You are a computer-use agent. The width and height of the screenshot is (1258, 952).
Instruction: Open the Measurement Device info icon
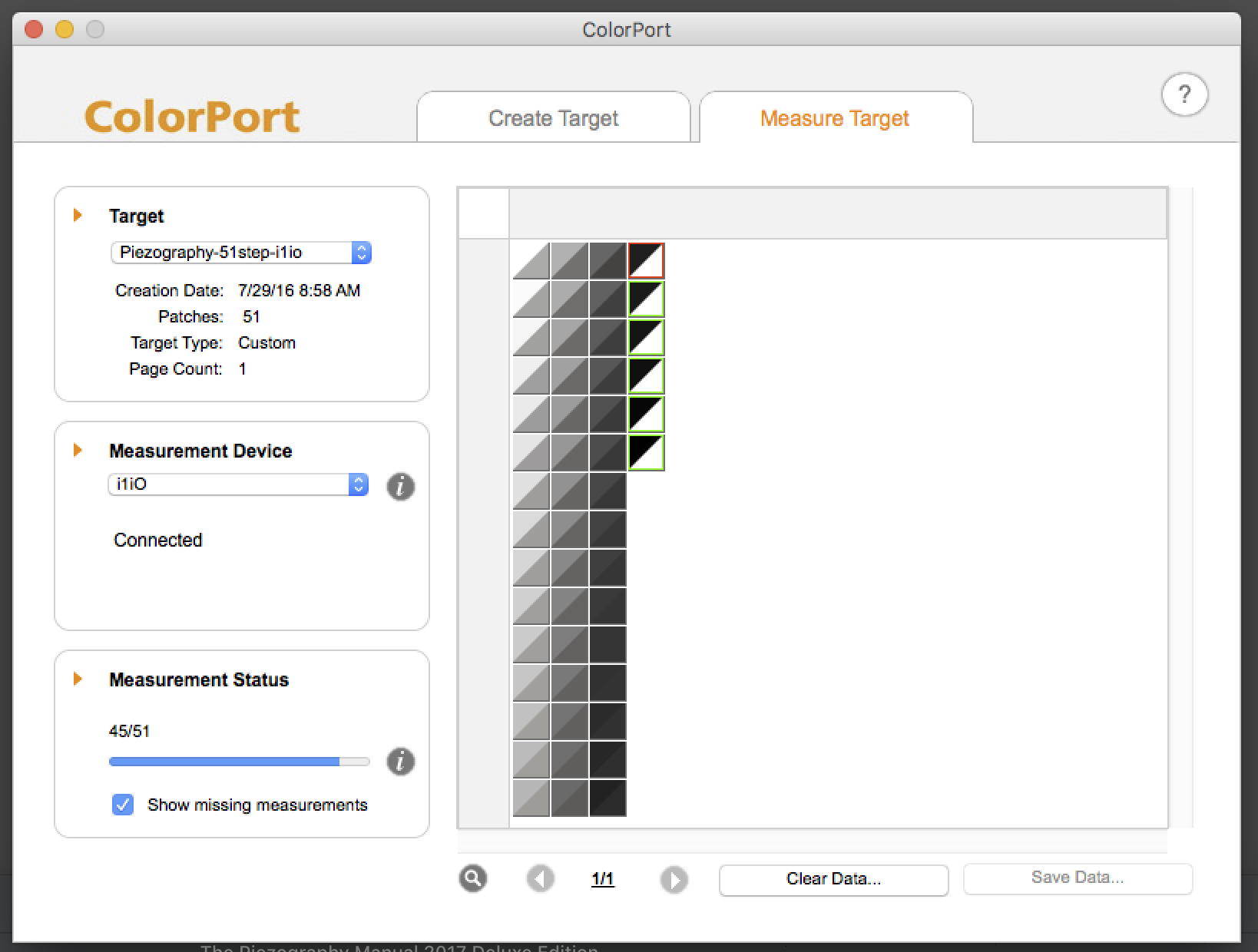pyautogui.click(x=400, y=486)
